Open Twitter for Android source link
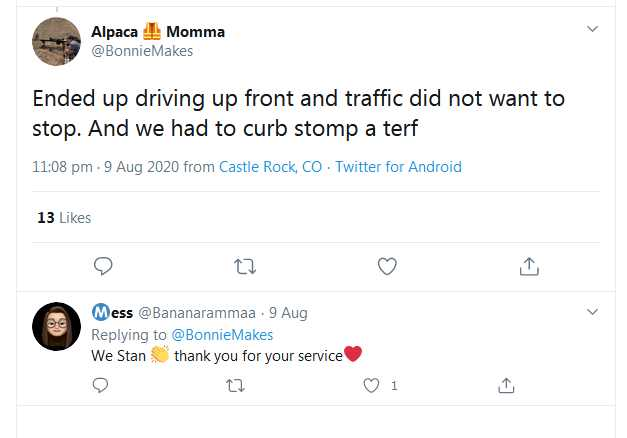 [398, 167]
